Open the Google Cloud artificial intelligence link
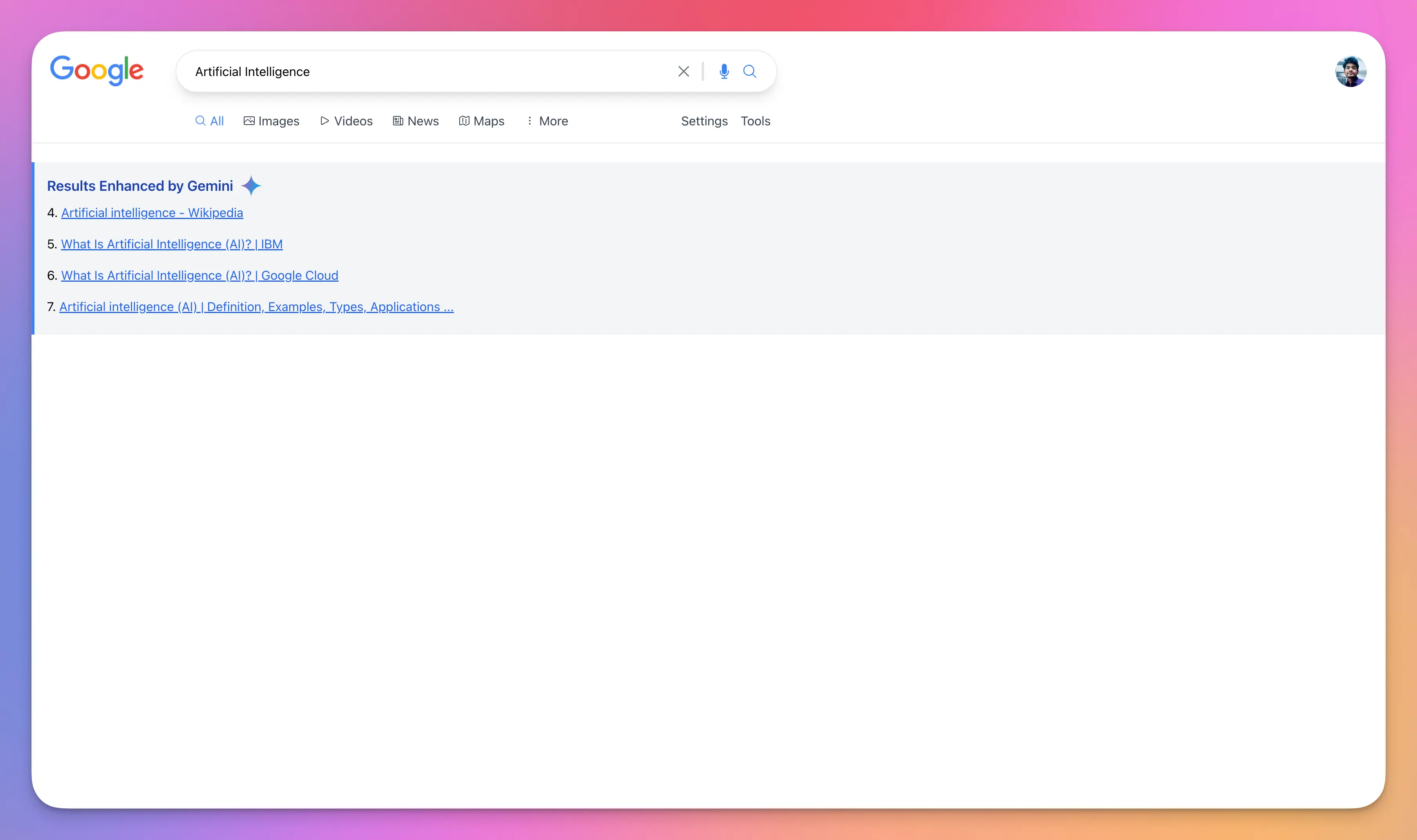This screenshot has height=840, width=1417. [200, 275]
